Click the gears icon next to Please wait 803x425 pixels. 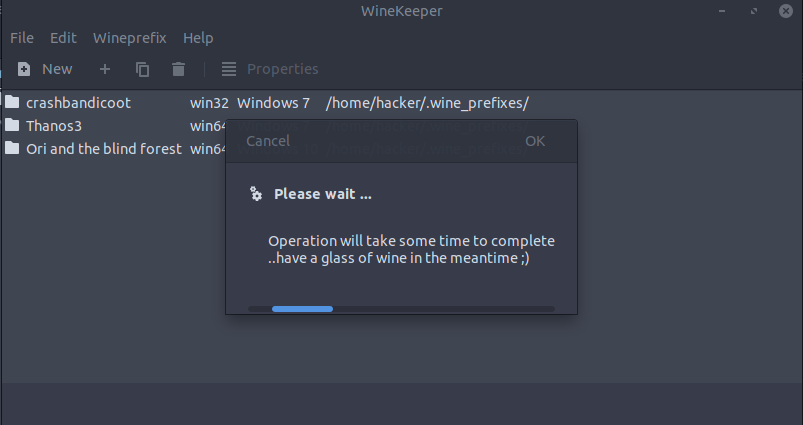click(x=256, y=194)
